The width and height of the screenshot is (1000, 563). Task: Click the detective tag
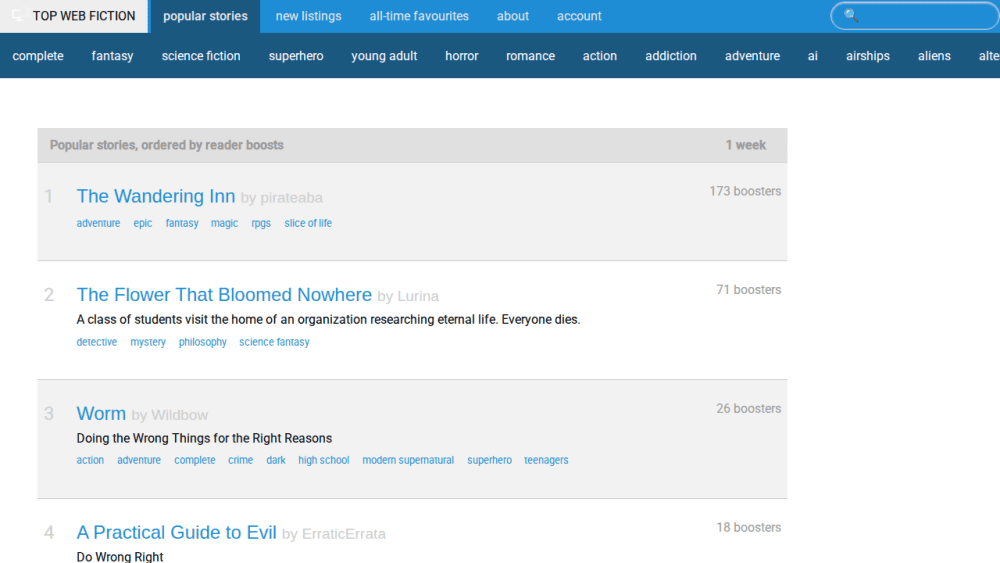pos(97,342)
